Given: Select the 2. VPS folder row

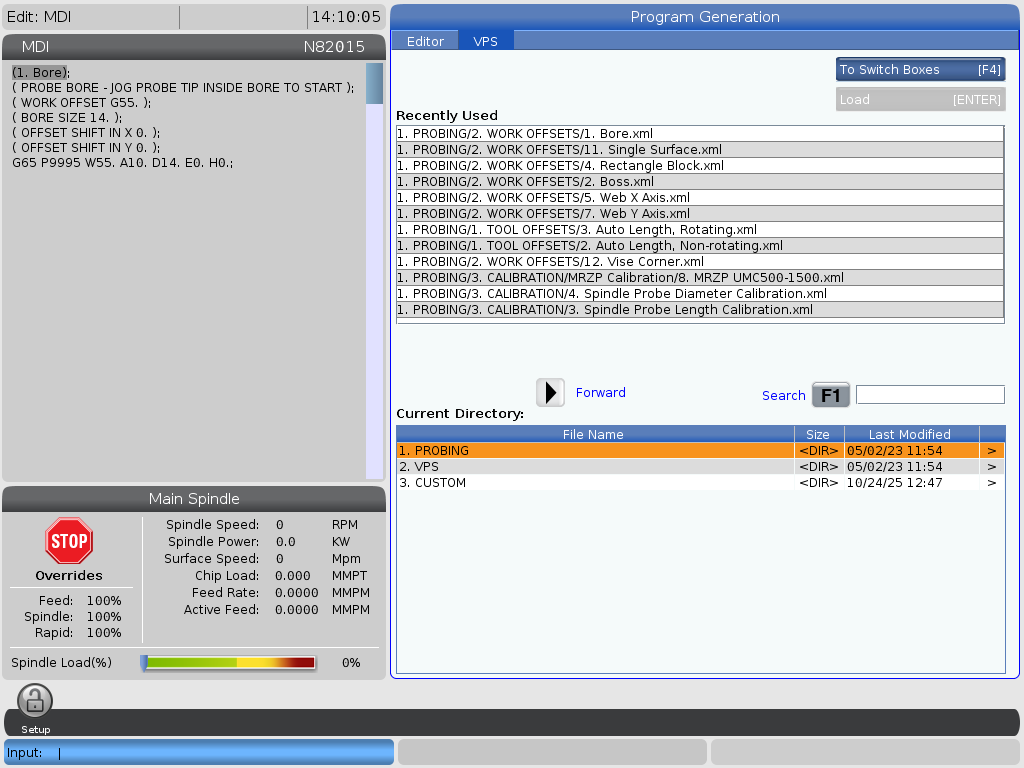Looking at the screenshot, I should [700, 466].
